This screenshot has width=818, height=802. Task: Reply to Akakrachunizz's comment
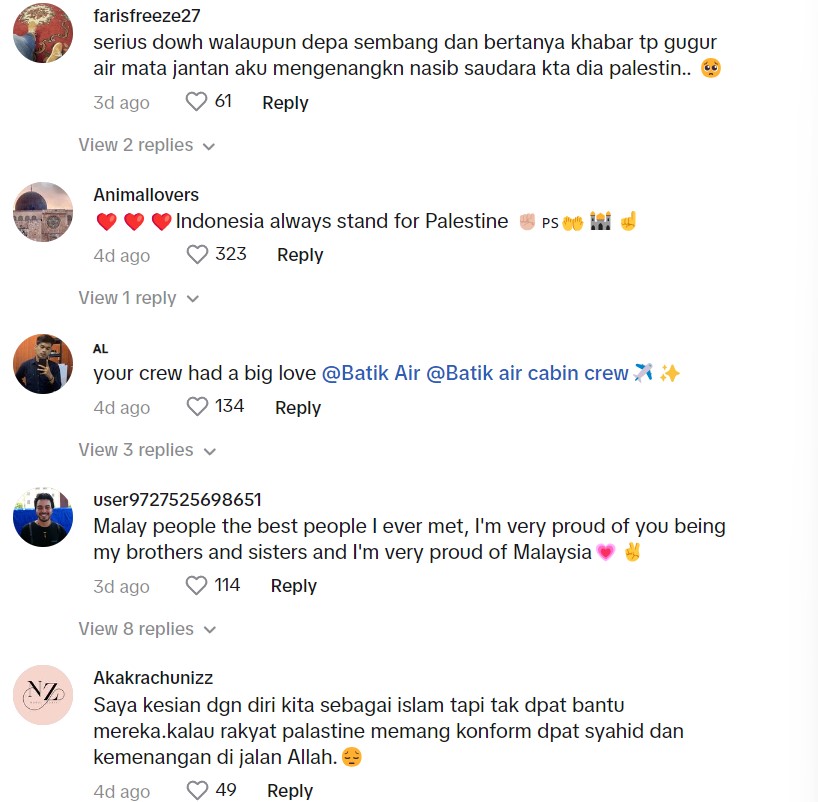point(290,791)
